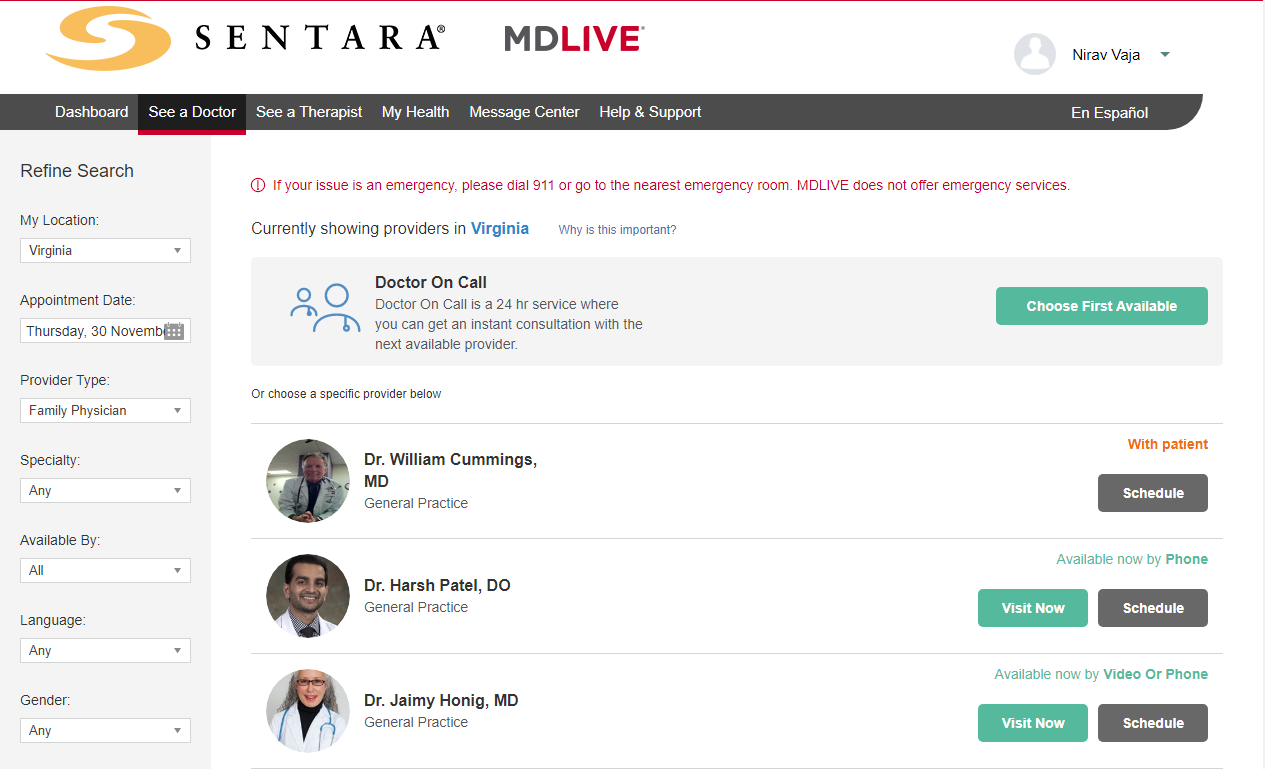1265x769 pixels.
Task: Click the With patient status text
Action: coord(1168,444)
